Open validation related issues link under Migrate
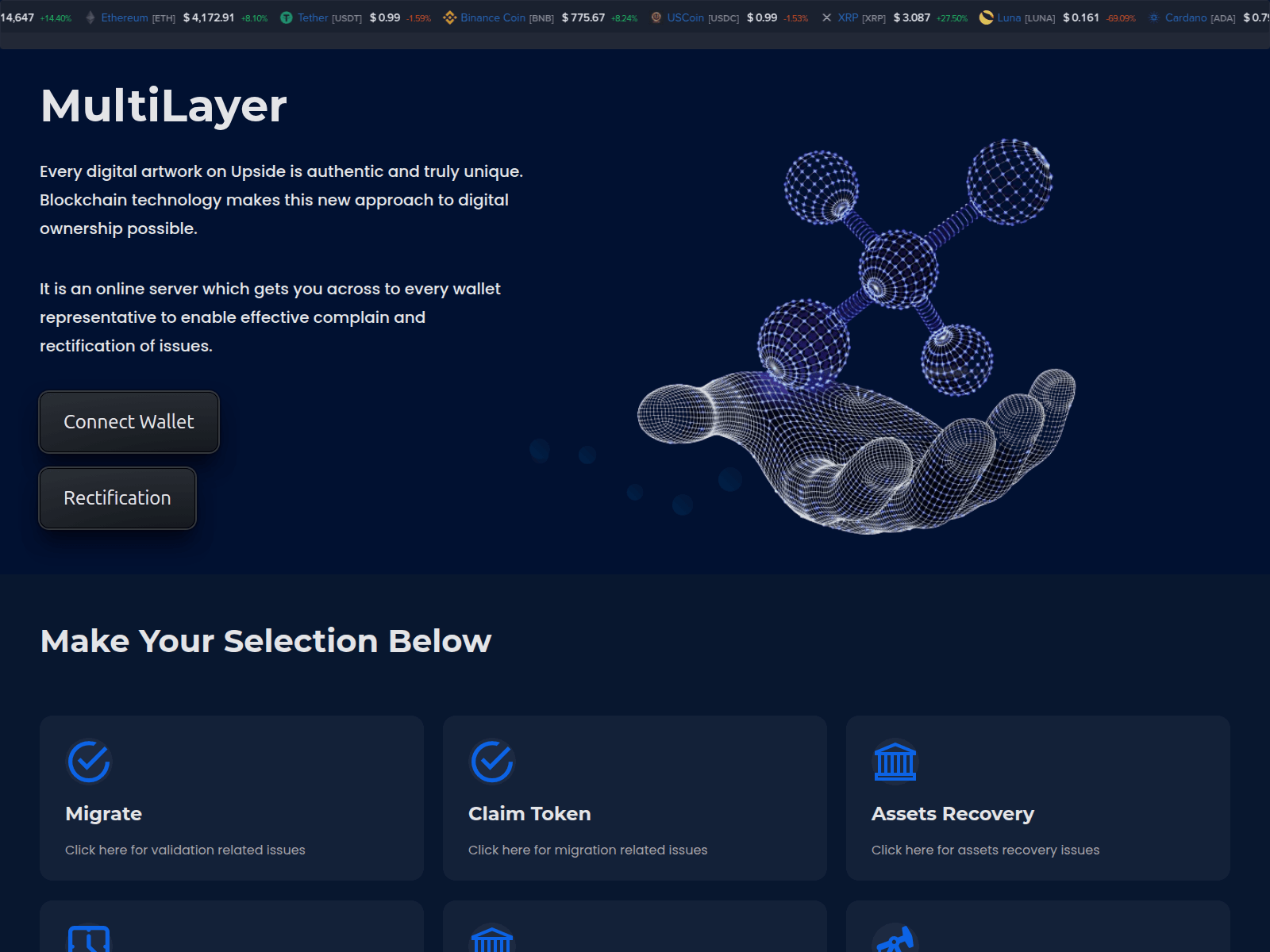 (185, 850)
